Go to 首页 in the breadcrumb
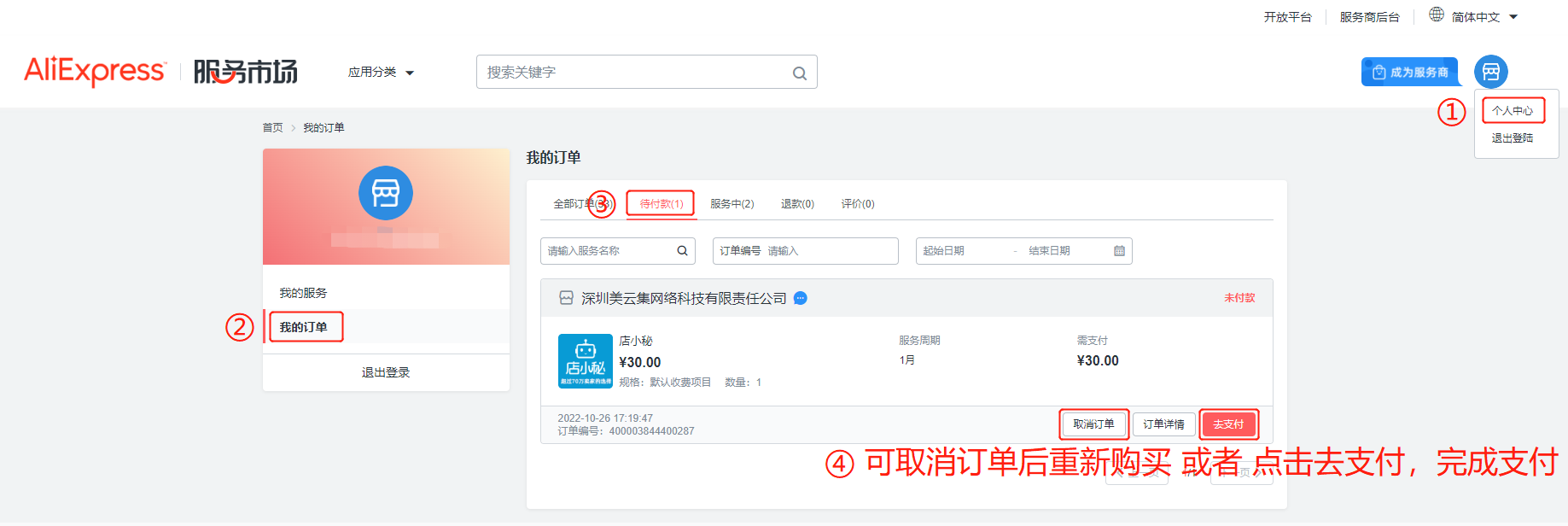The width and height of the screenshot is (1568, 526). pos(272,128)
